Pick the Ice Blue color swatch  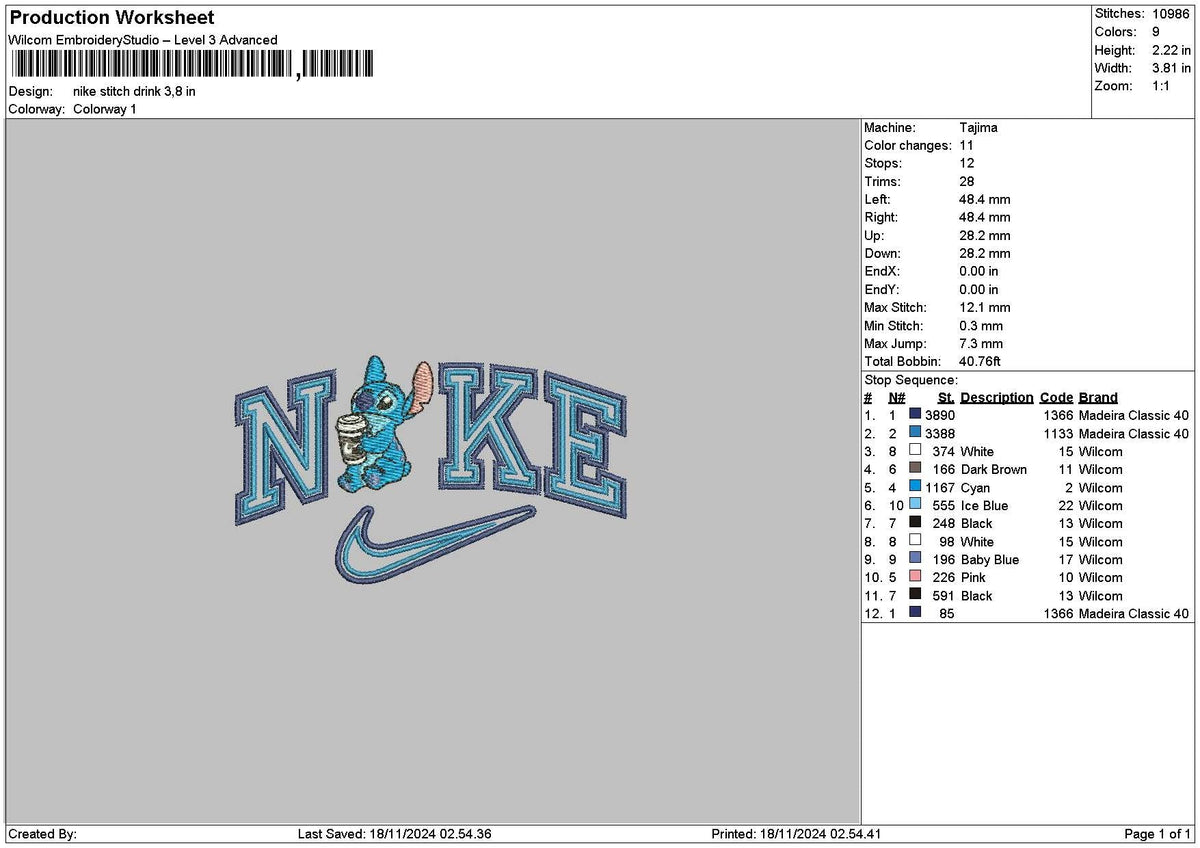tap(914, 505)
